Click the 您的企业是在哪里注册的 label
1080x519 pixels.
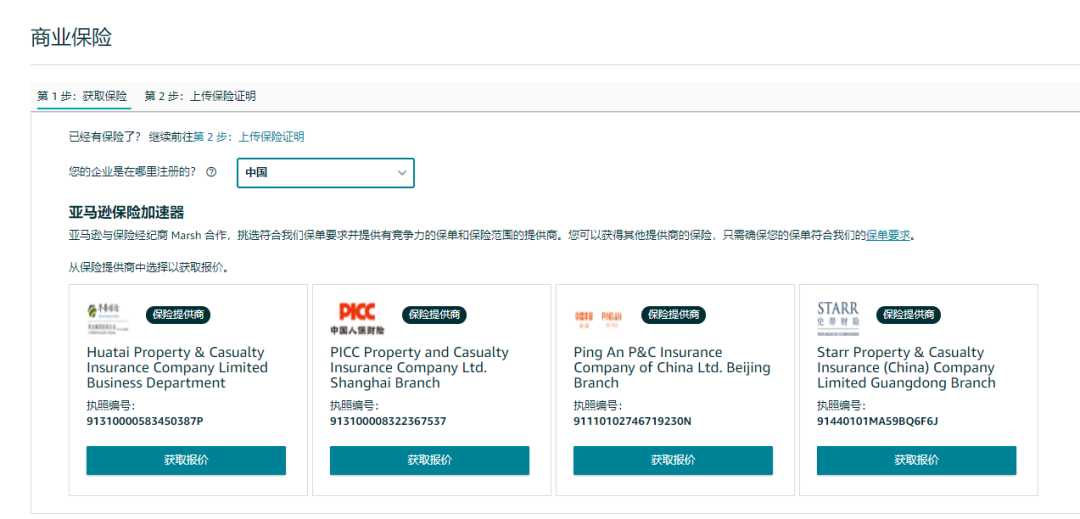(x=132, y=172)
